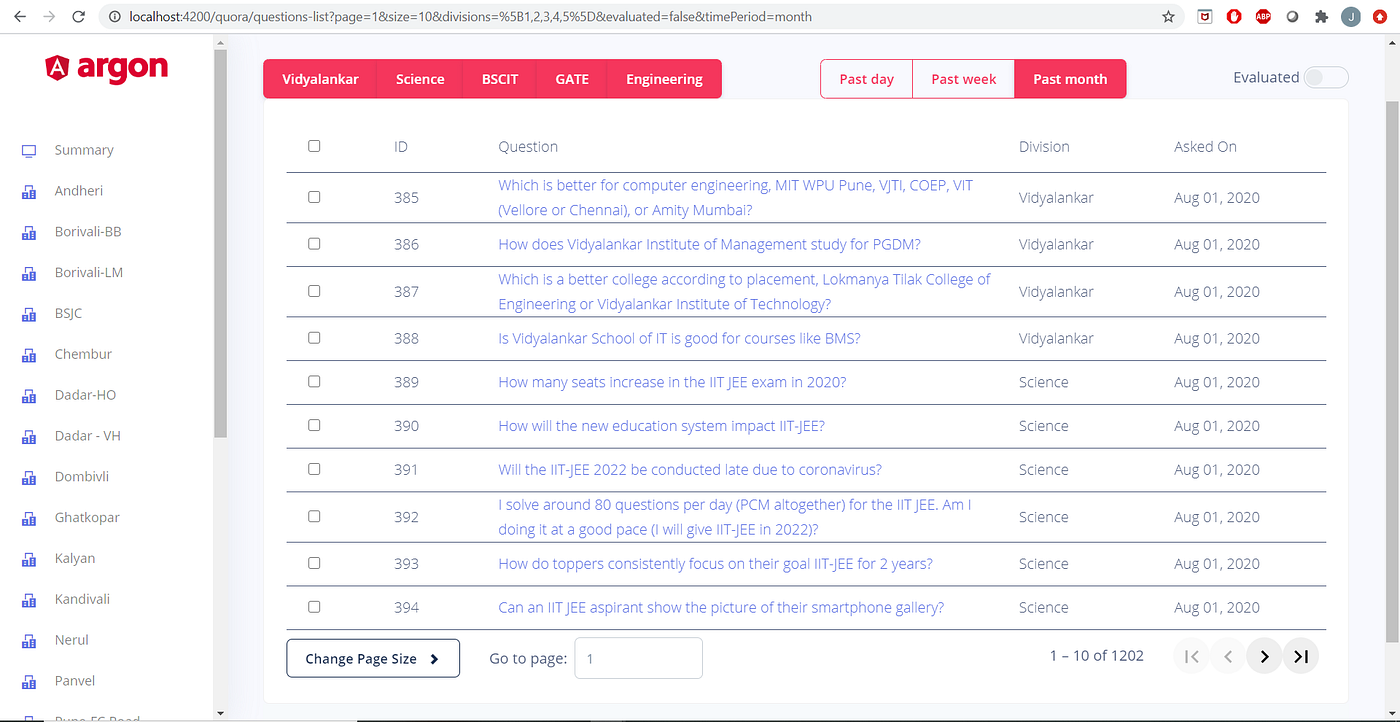Click the Summary monitor icon in sidebar
Image resolution: width=1400 pixels, height=722 pixels.
(28, 149)
